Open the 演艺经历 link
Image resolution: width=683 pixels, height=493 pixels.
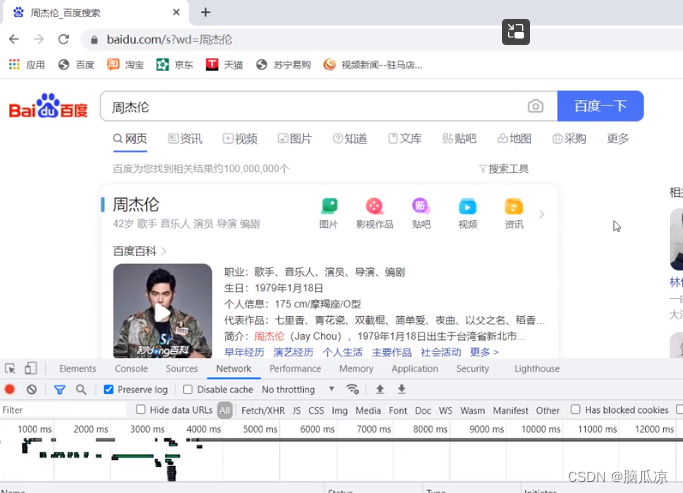click(x=293, y=352)
